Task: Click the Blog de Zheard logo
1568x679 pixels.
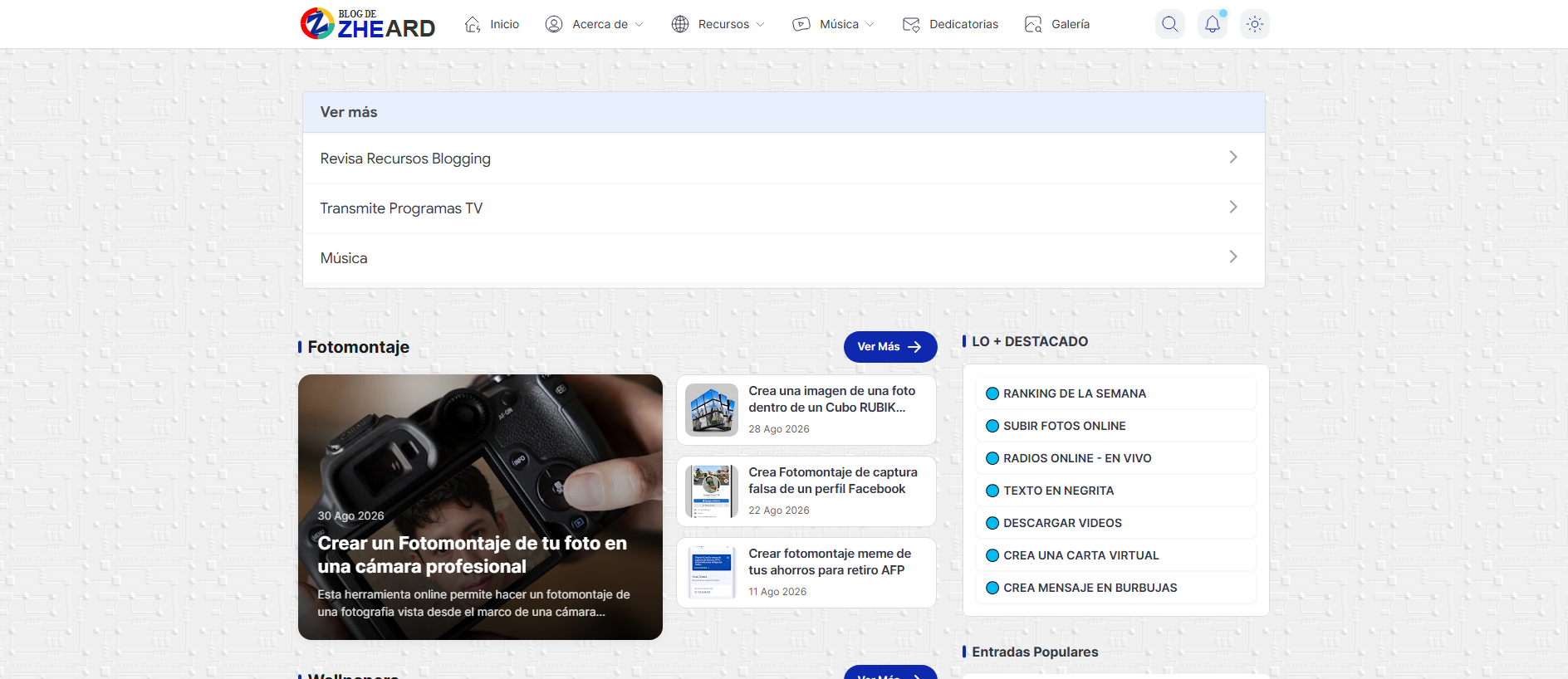Action: pos(368,24)
